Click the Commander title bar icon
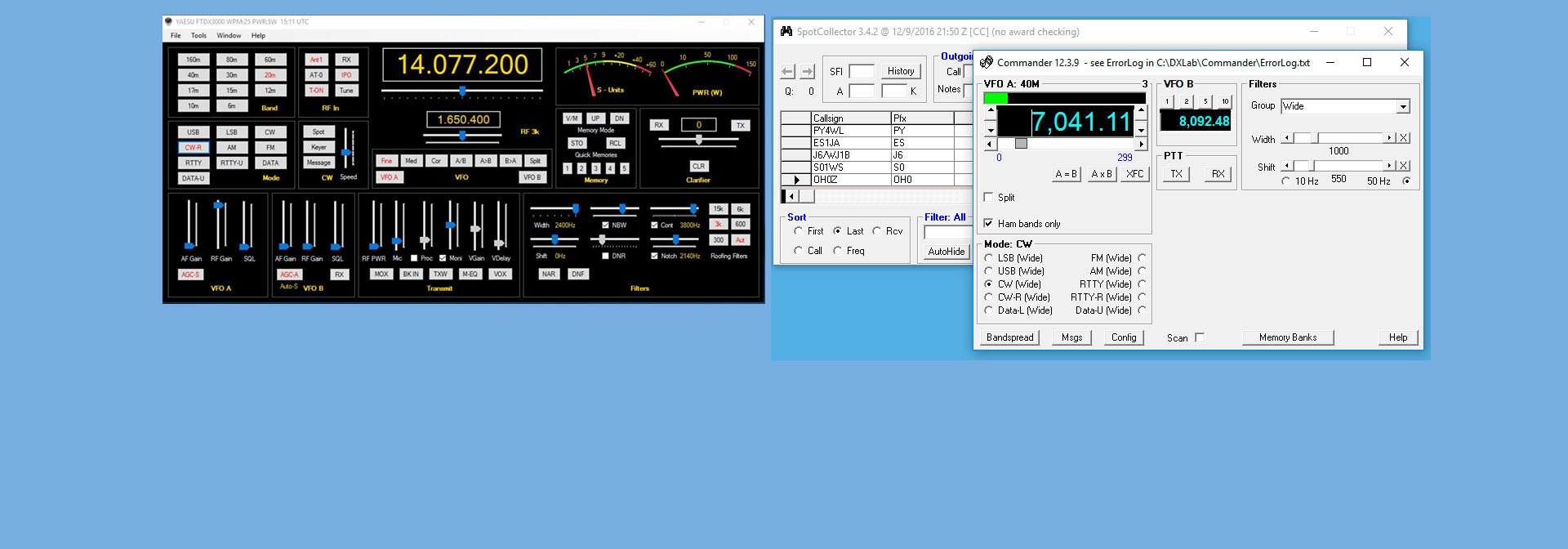Image resolution: width=1568 pixels, height=549 pixels. [x=987, y=62]
